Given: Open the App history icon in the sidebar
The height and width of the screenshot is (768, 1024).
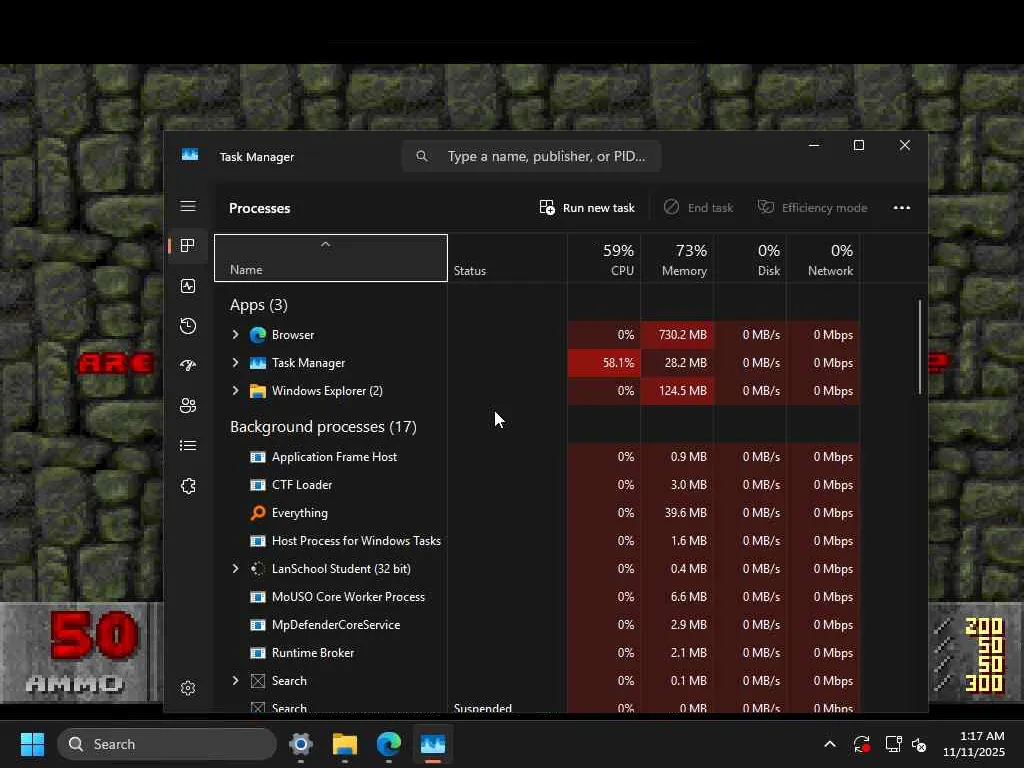Looking at the screenshot, I should pos(188,326).
